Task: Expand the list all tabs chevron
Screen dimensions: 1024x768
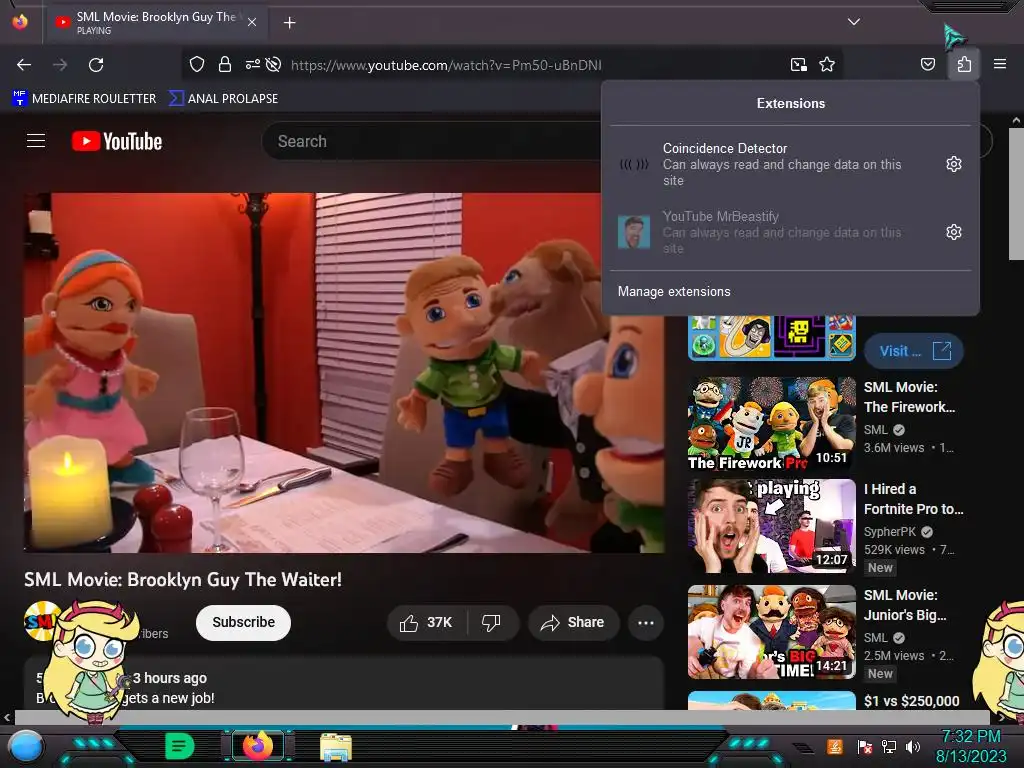Action: click(854, 22)
